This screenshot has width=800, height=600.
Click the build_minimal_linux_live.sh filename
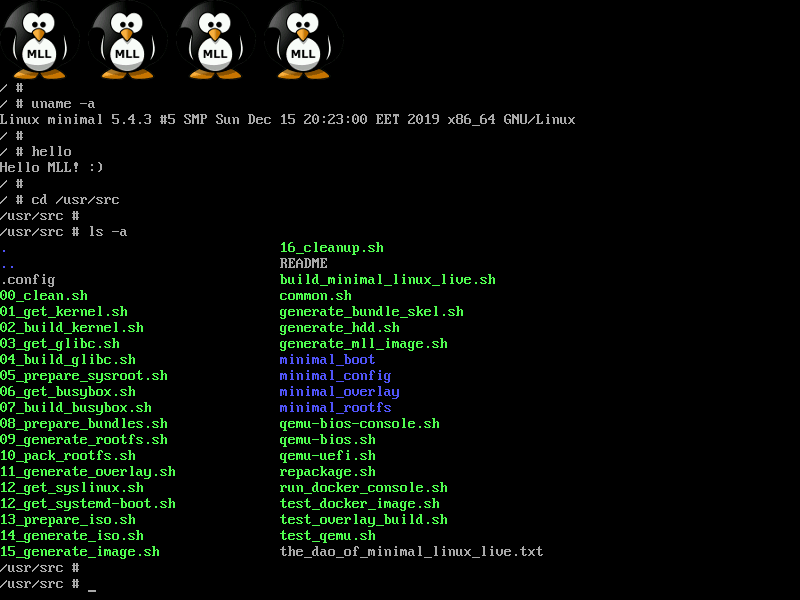[387, 280]
